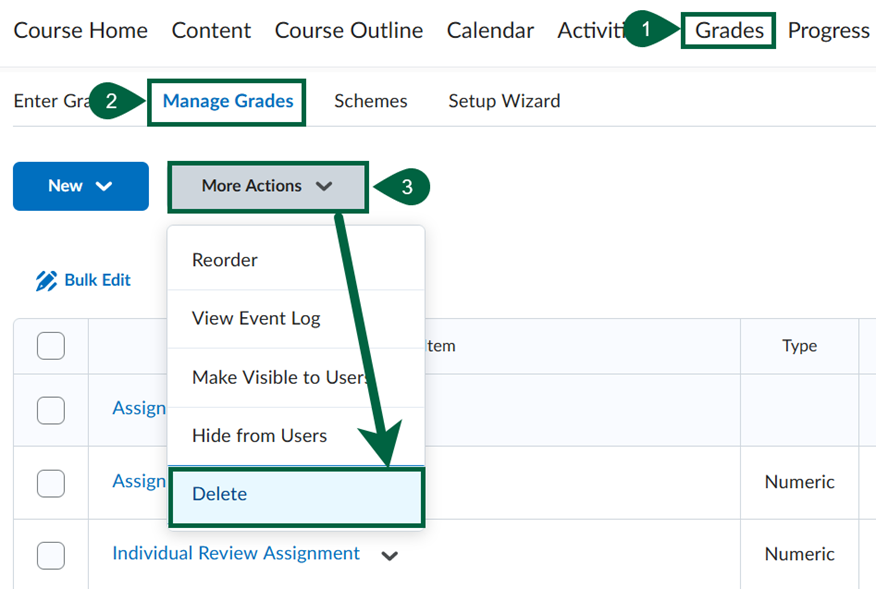This screenshot has width=876, height=589.
Task: Toggle the select-all checkbox in table header
Action: click(x=50, y=345)
